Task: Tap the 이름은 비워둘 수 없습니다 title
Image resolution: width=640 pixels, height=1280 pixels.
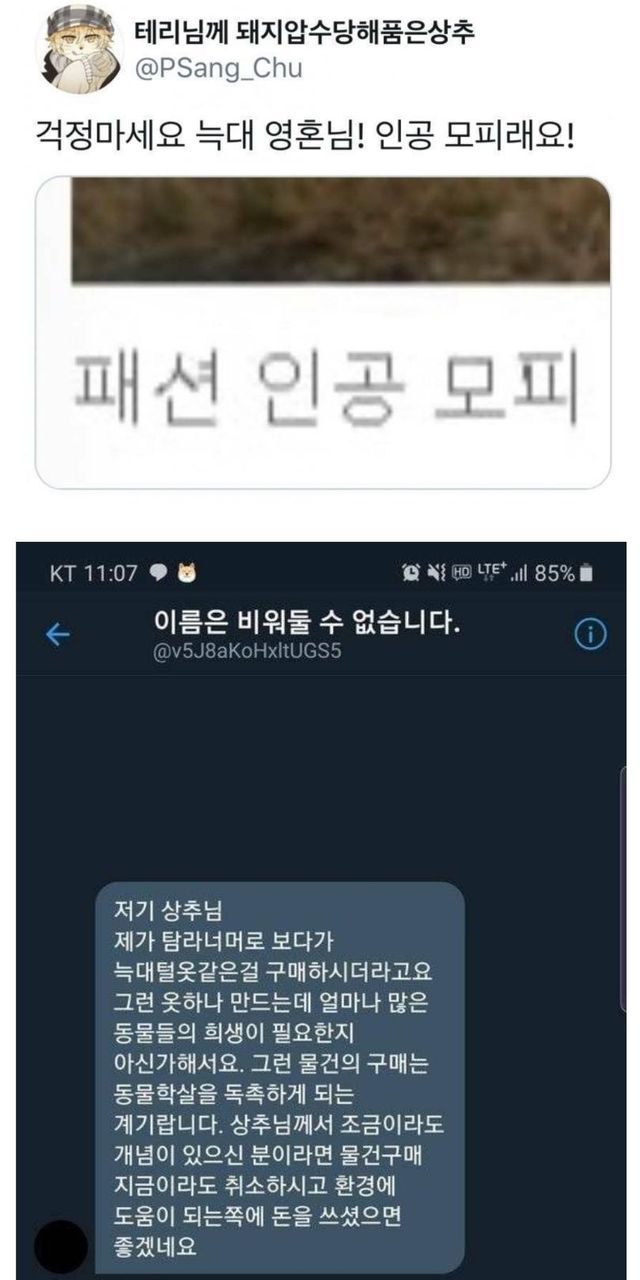Action: coord(306,626)
